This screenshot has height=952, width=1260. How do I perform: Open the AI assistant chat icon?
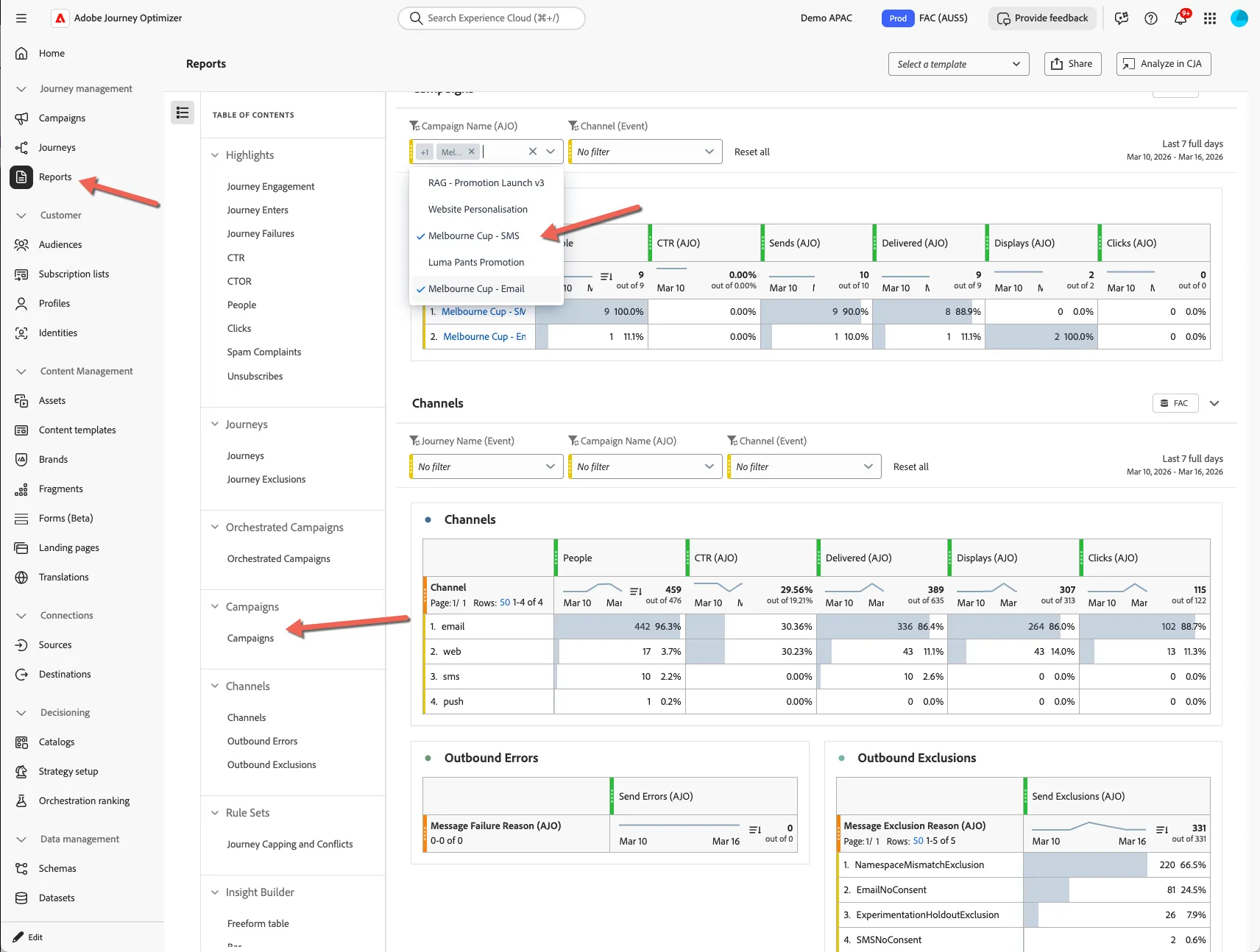(x=1122, y=18)
